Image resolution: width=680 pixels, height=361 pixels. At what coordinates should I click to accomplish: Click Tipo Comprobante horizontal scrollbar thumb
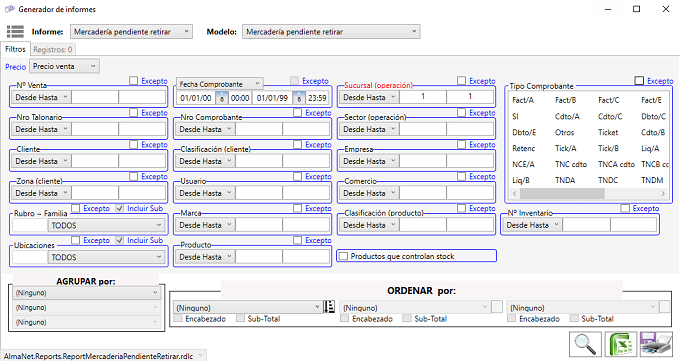(x=562, y=194)
